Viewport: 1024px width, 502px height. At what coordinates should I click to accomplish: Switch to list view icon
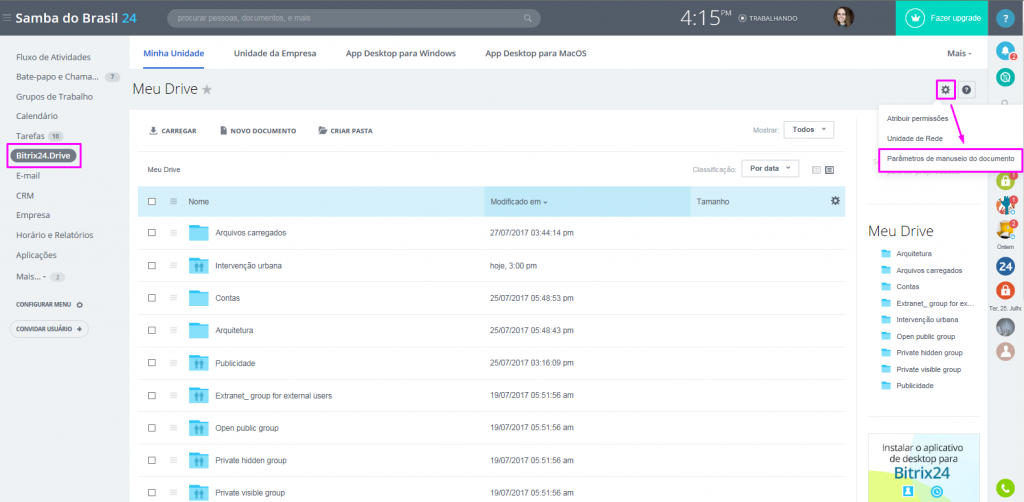pyautogui.click(x=829, y=170)
